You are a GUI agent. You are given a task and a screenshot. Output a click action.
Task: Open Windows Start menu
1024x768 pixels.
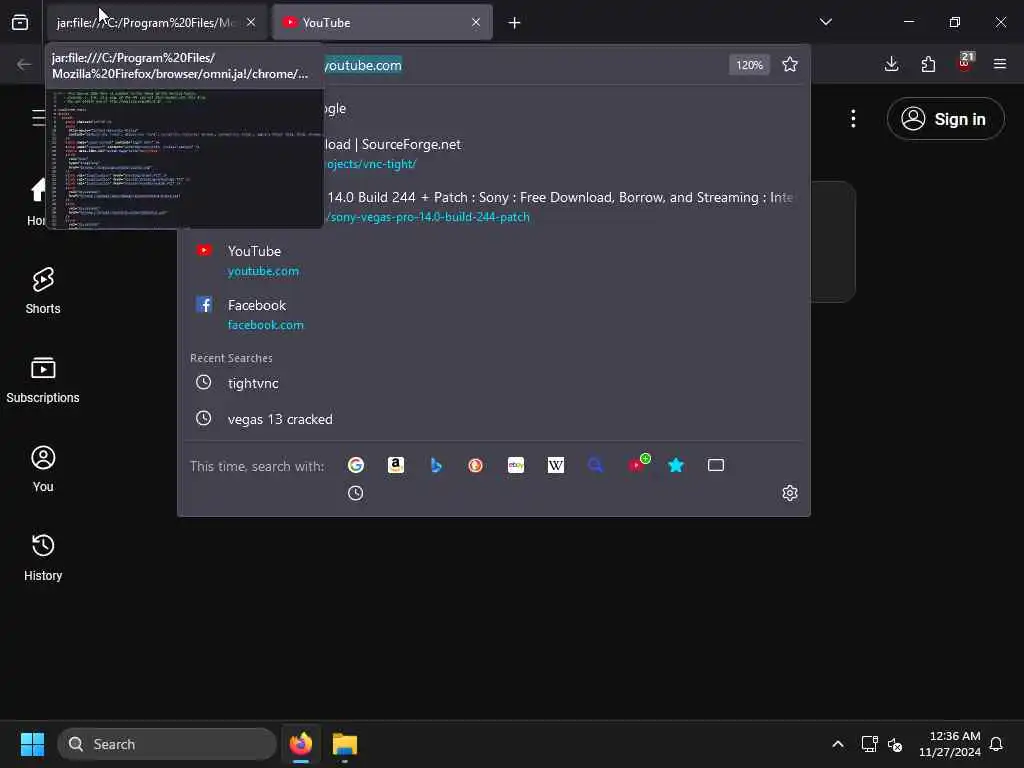click(x=32, y=744)
